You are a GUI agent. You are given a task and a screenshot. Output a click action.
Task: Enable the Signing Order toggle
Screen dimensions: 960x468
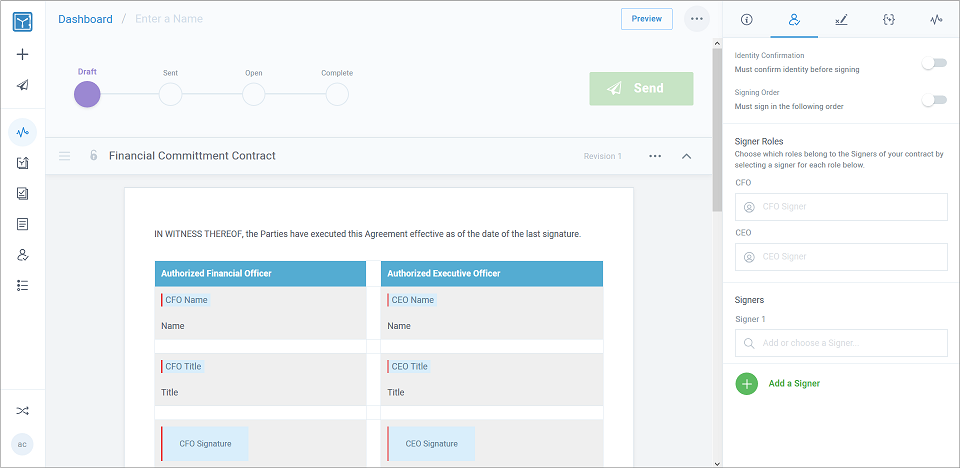coord(934,100)
